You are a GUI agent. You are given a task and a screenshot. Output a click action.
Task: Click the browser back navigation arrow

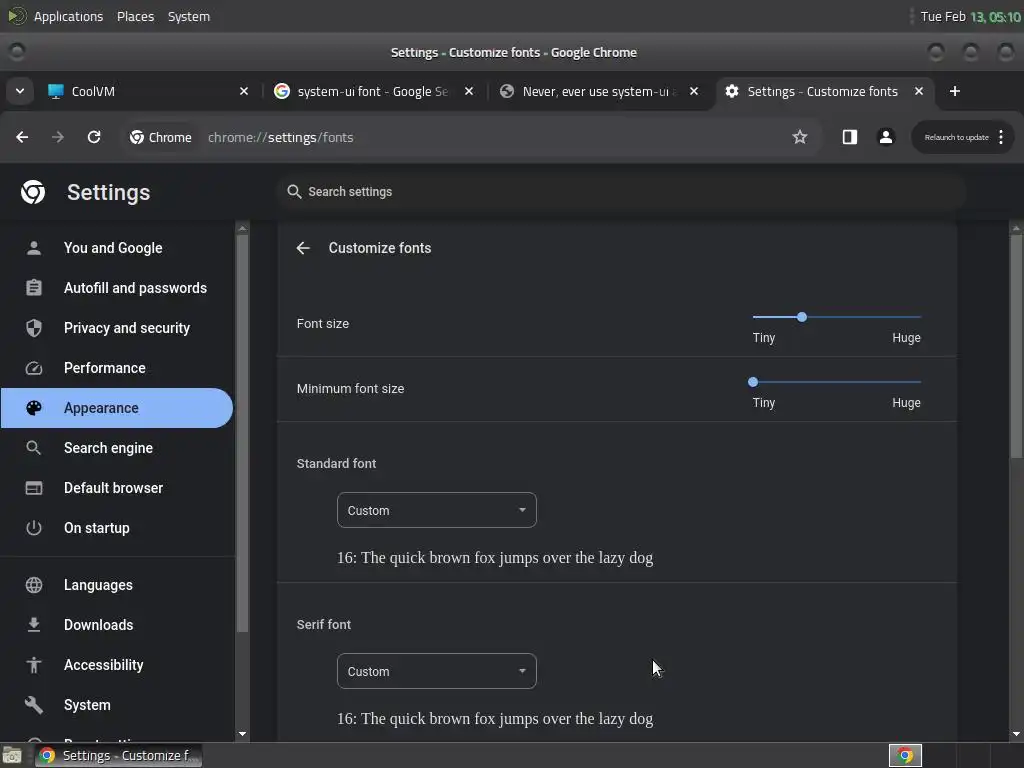tap(22, 137)
